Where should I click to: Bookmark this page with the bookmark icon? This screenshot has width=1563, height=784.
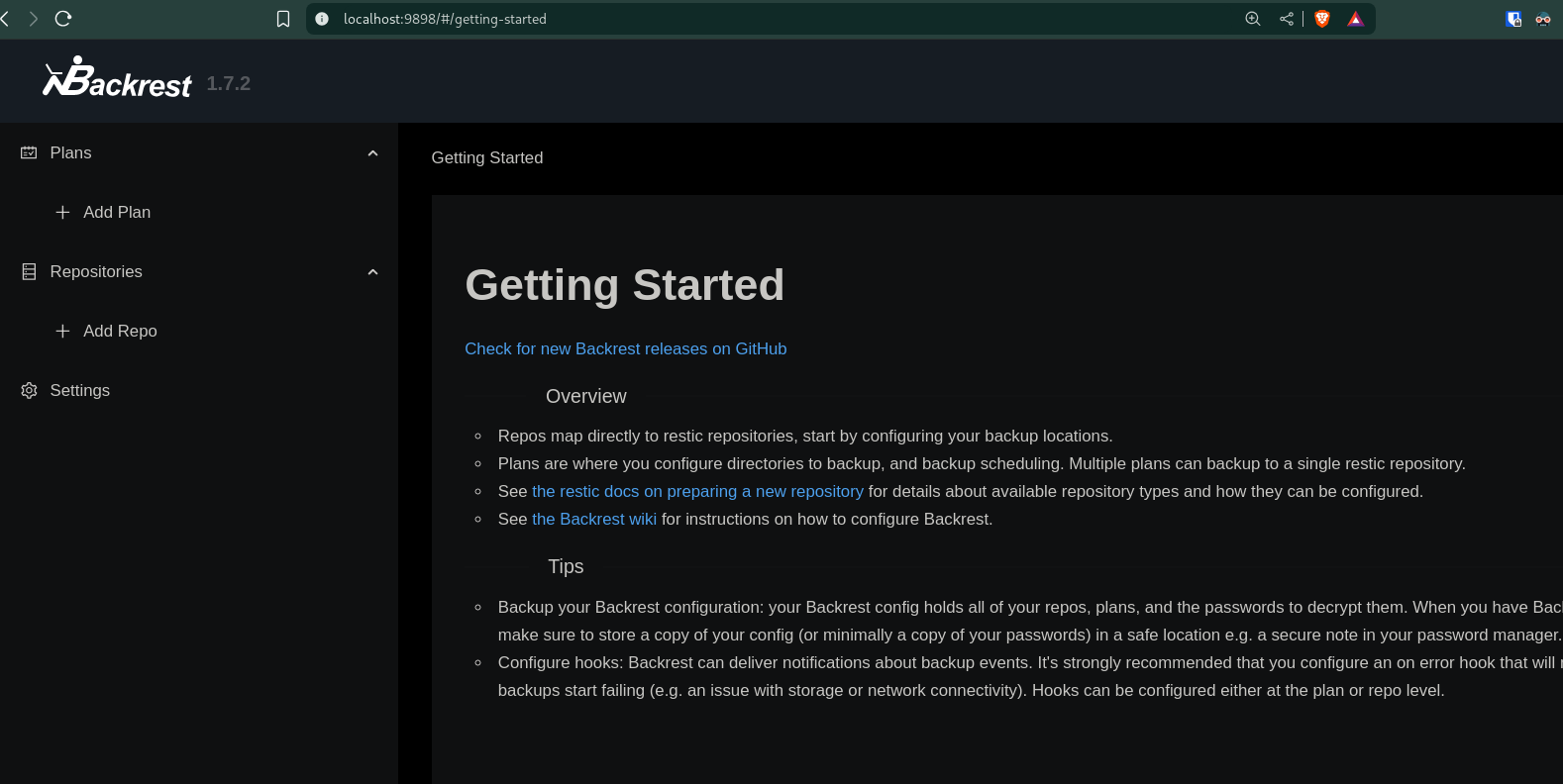click(x=283, y=19)
